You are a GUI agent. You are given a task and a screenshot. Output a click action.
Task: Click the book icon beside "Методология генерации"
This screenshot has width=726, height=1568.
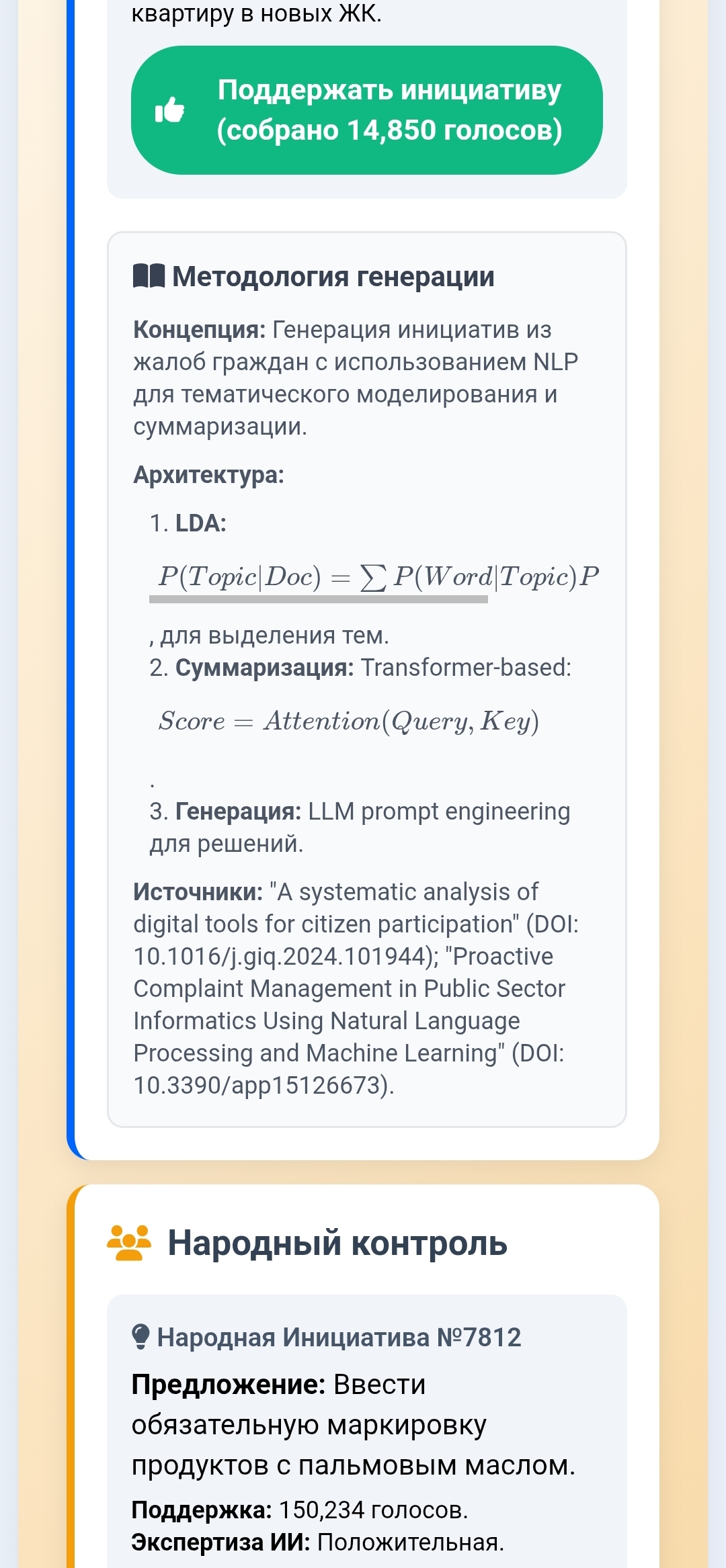[149, 275]
